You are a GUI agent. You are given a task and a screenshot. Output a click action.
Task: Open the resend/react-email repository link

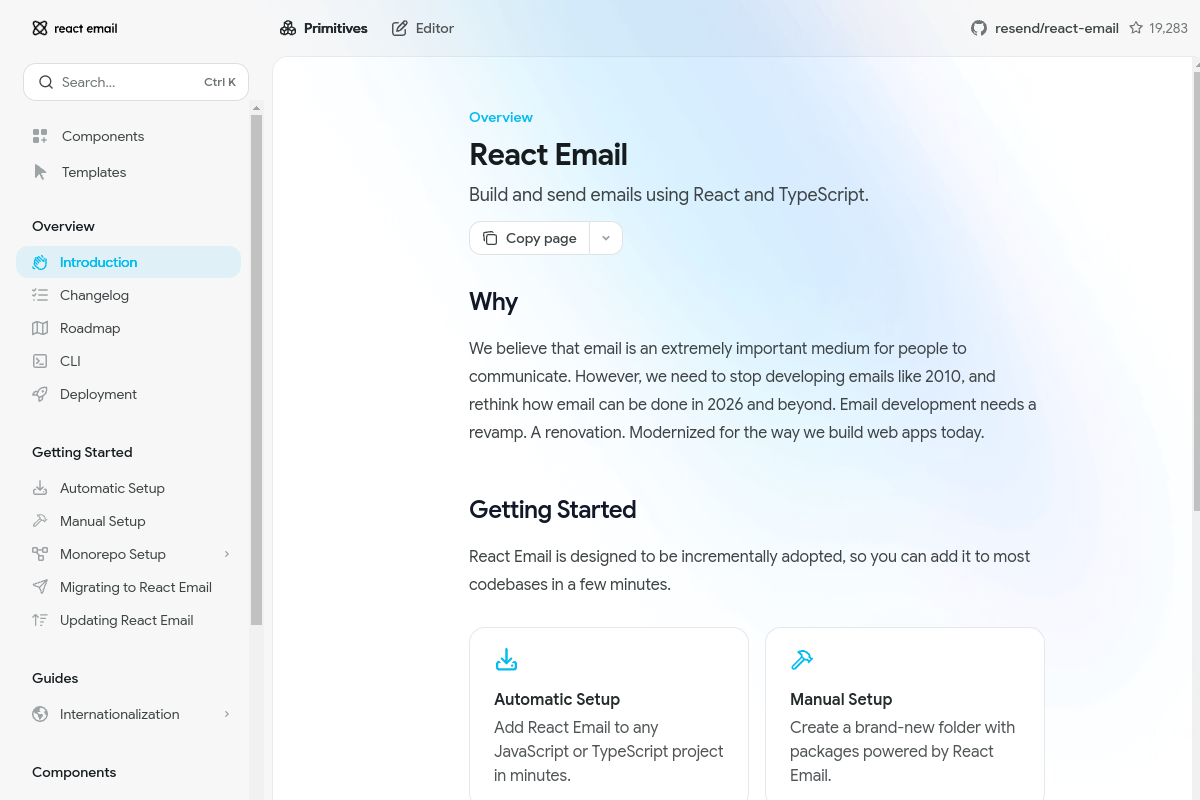(x=1057, y=28)
